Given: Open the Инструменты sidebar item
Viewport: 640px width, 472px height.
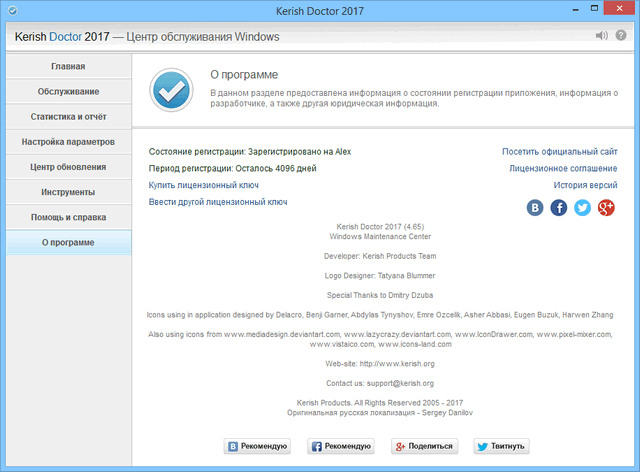Looking at the screenshot, I should click(67, 192).
